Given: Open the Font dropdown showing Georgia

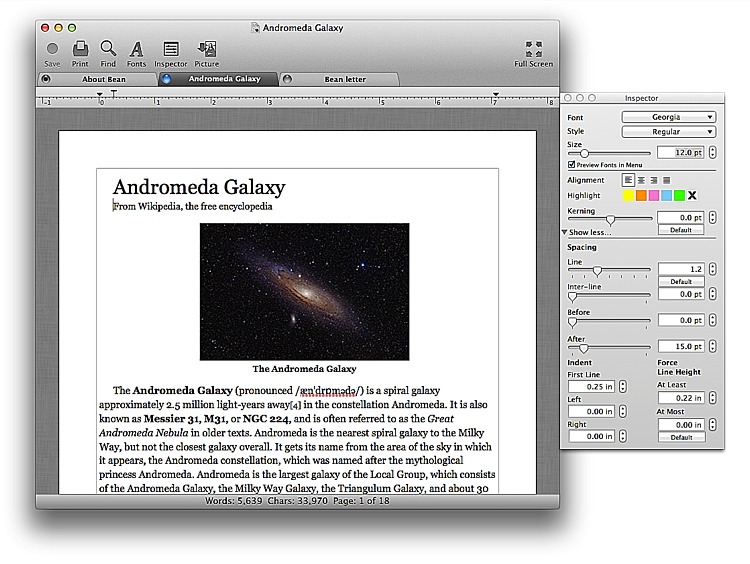Looking at the screenshot, I should (668, 117).
